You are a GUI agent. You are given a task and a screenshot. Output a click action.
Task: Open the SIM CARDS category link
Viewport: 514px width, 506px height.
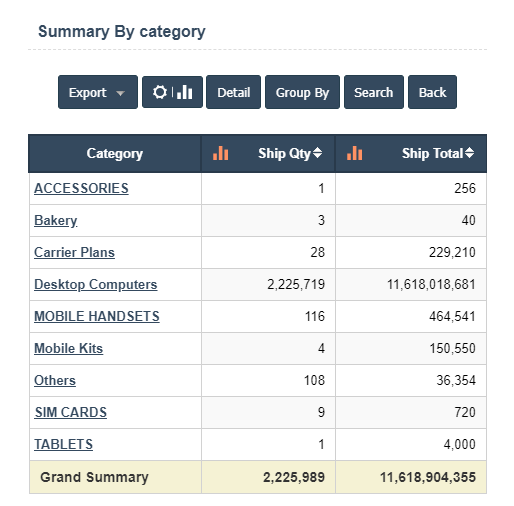click(71, 412)
